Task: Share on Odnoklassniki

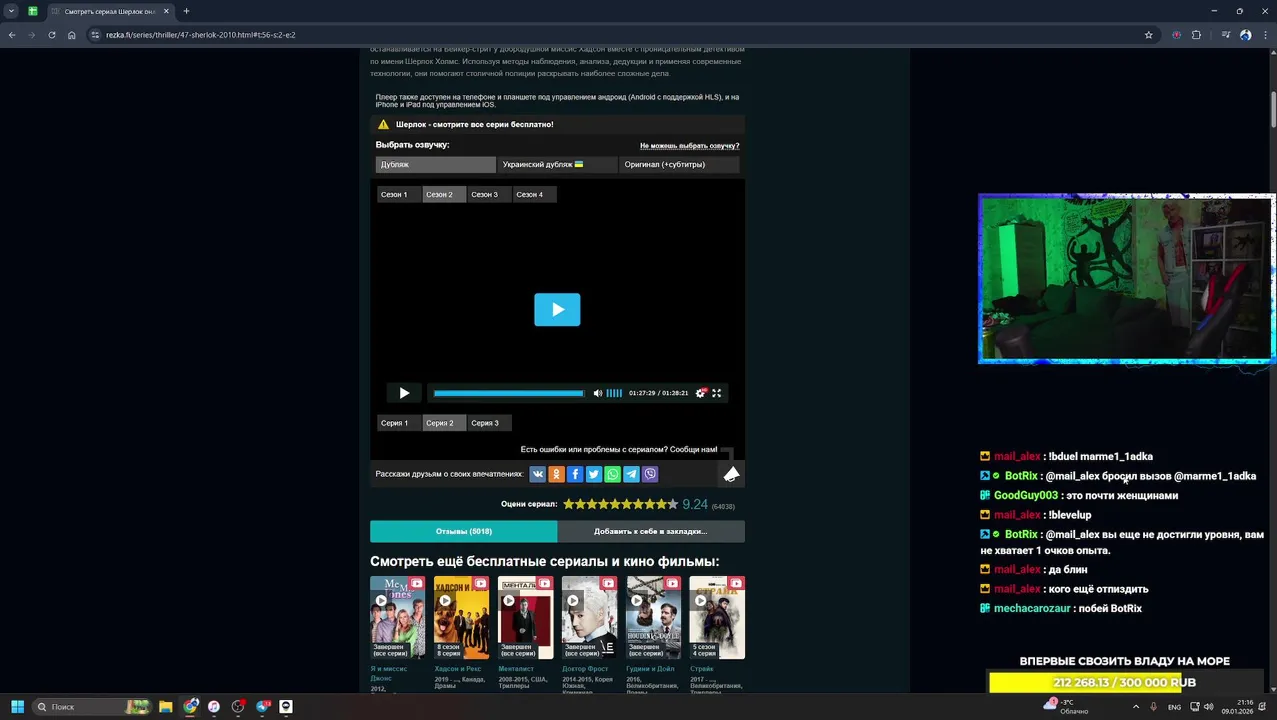Action: 556,474
